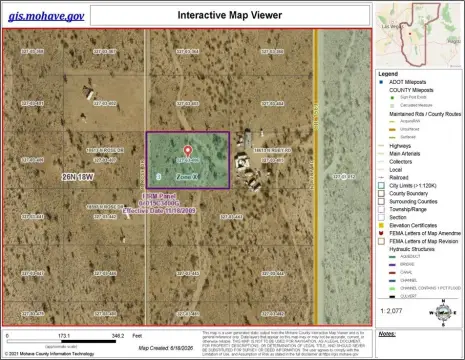Open the gis.mohave.gov link
This screenshot has width=465, height=360.
(46, 16)
